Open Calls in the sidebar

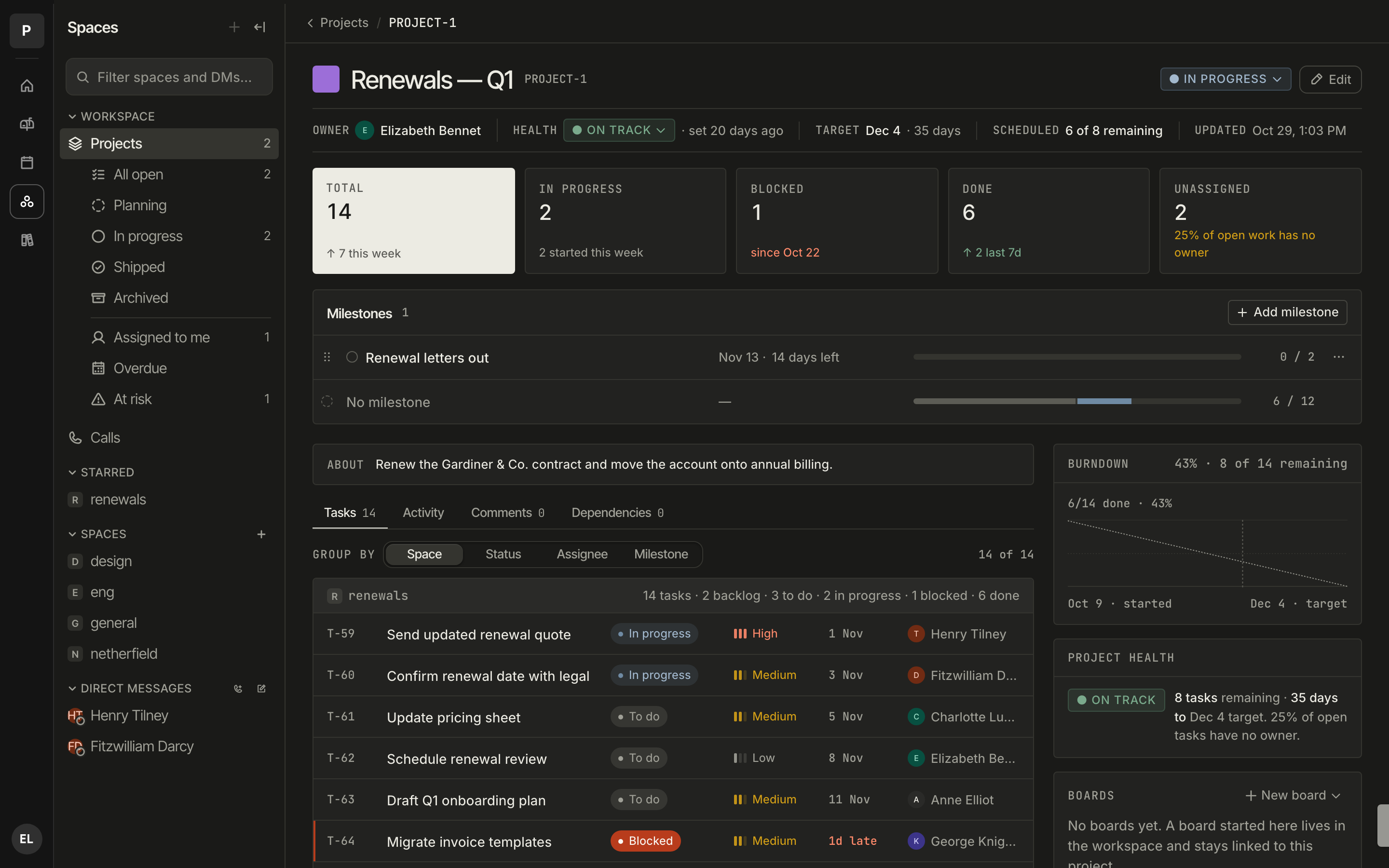coord(169,438)
